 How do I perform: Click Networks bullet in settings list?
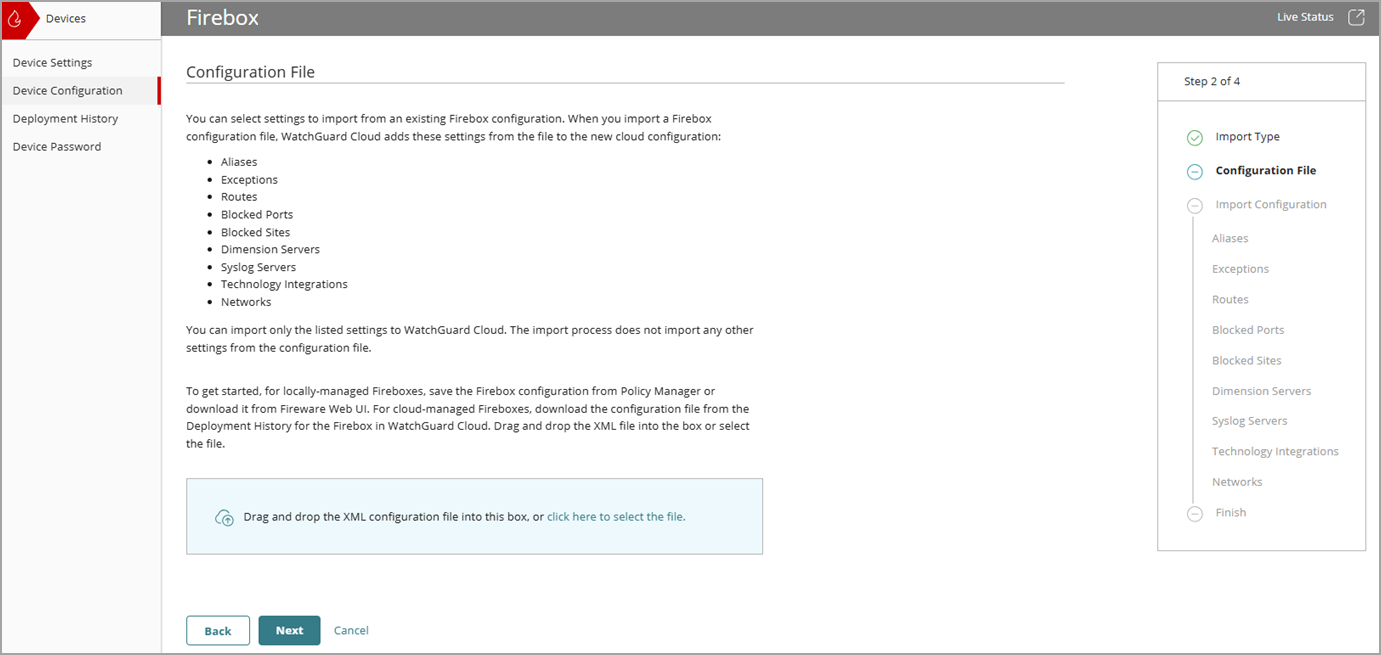[246, 302]
